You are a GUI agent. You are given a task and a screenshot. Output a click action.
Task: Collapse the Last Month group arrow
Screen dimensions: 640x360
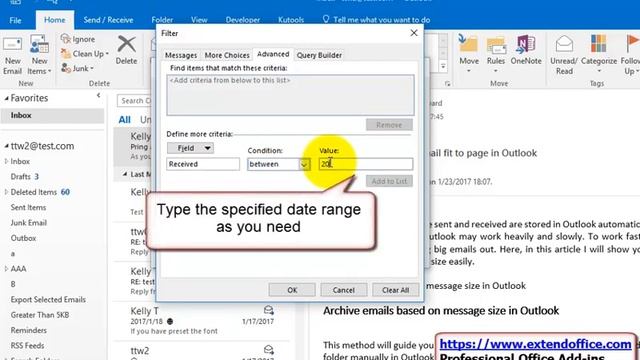[x=125, y=174]
